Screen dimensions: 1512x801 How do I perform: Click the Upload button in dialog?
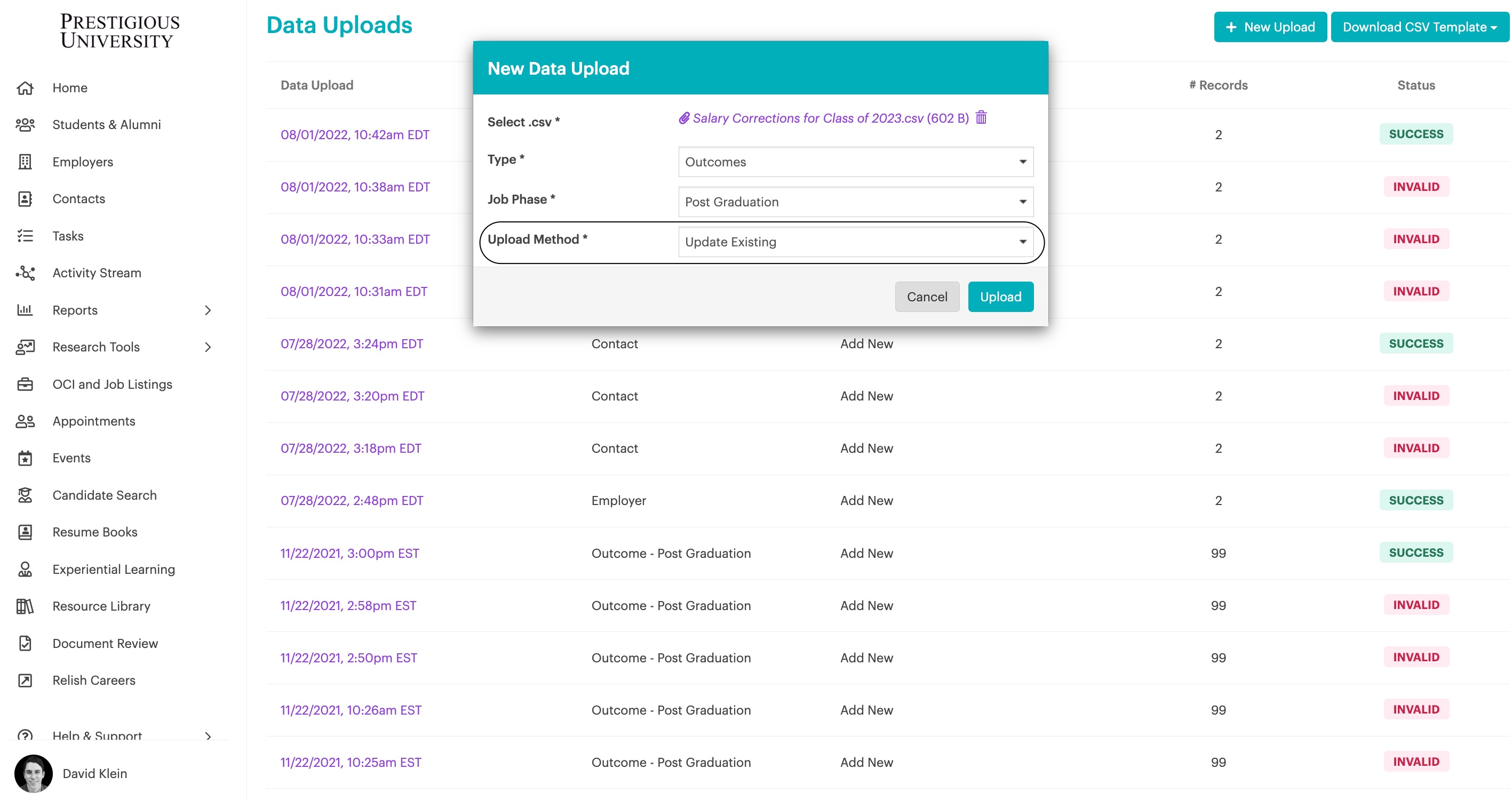click(1000, 297)
